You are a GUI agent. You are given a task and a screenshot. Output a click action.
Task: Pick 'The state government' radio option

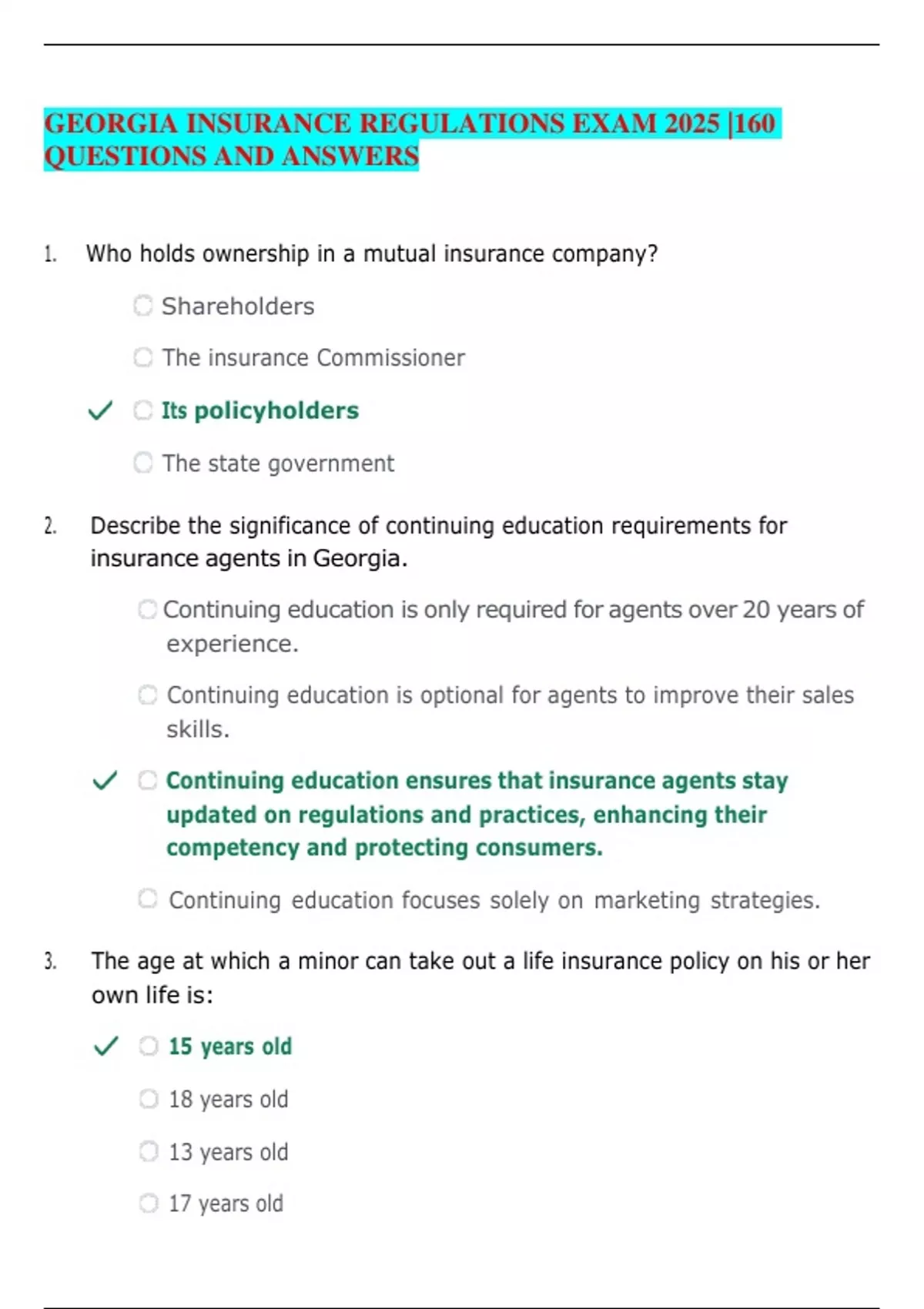[143, 463]
